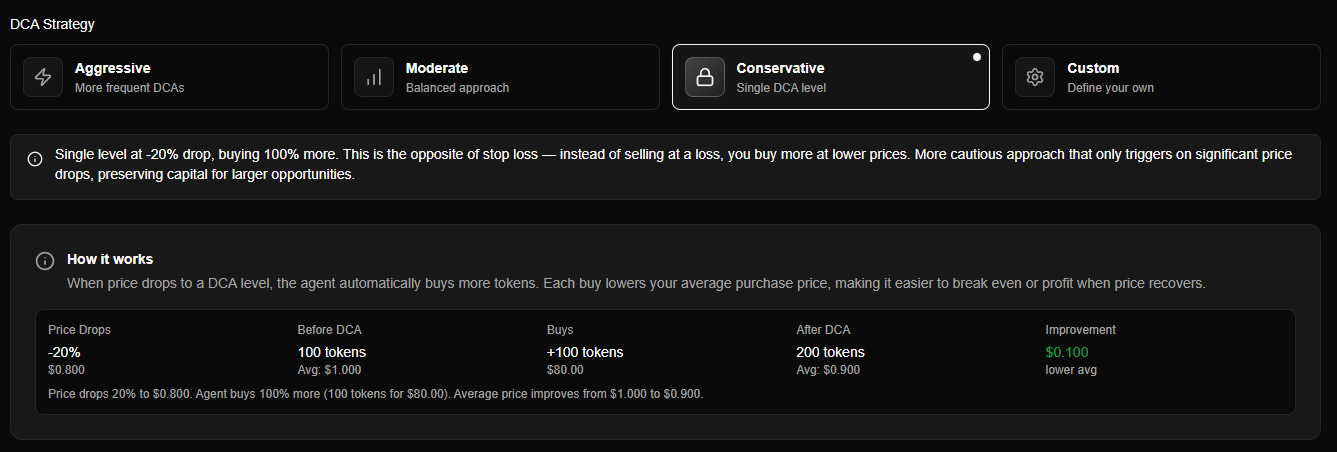Click the Conservative padlock icon
Screen dimensions: 1337x452
[x=705, y=77]
